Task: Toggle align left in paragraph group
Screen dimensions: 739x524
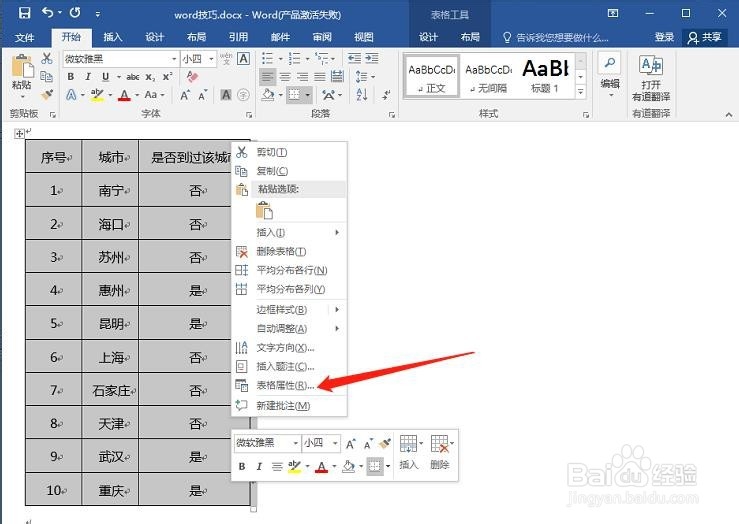Action: click(268, 76)
